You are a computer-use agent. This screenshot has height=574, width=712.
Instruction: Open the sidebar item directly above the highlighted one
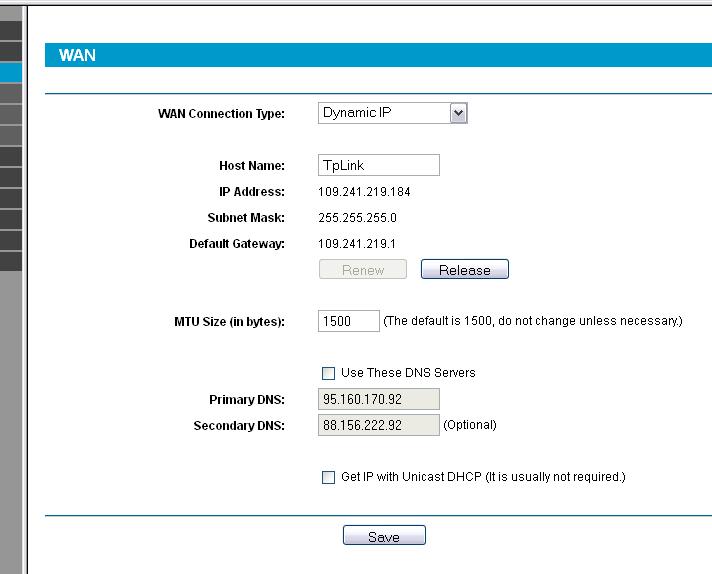[10, 51]
